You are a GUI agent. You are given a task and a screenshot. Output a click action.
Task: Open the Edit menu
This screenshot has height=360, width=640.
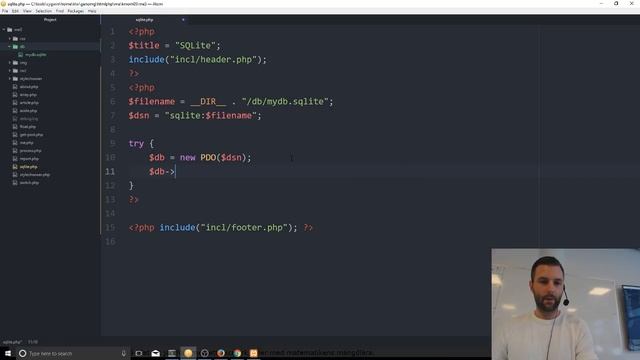coord(16,11)
